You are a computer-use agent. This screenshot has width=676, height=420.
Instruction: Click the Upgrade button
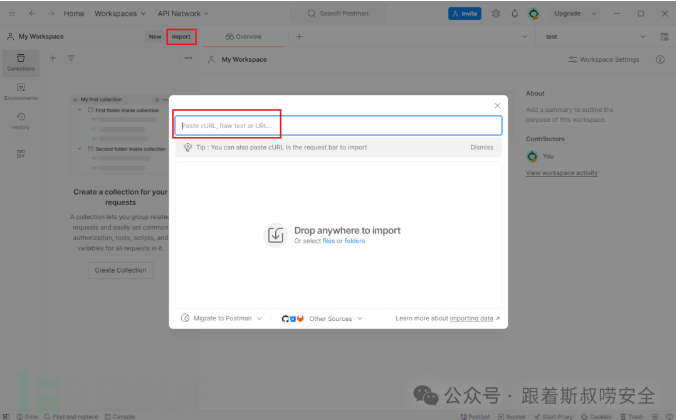[567, 14]
